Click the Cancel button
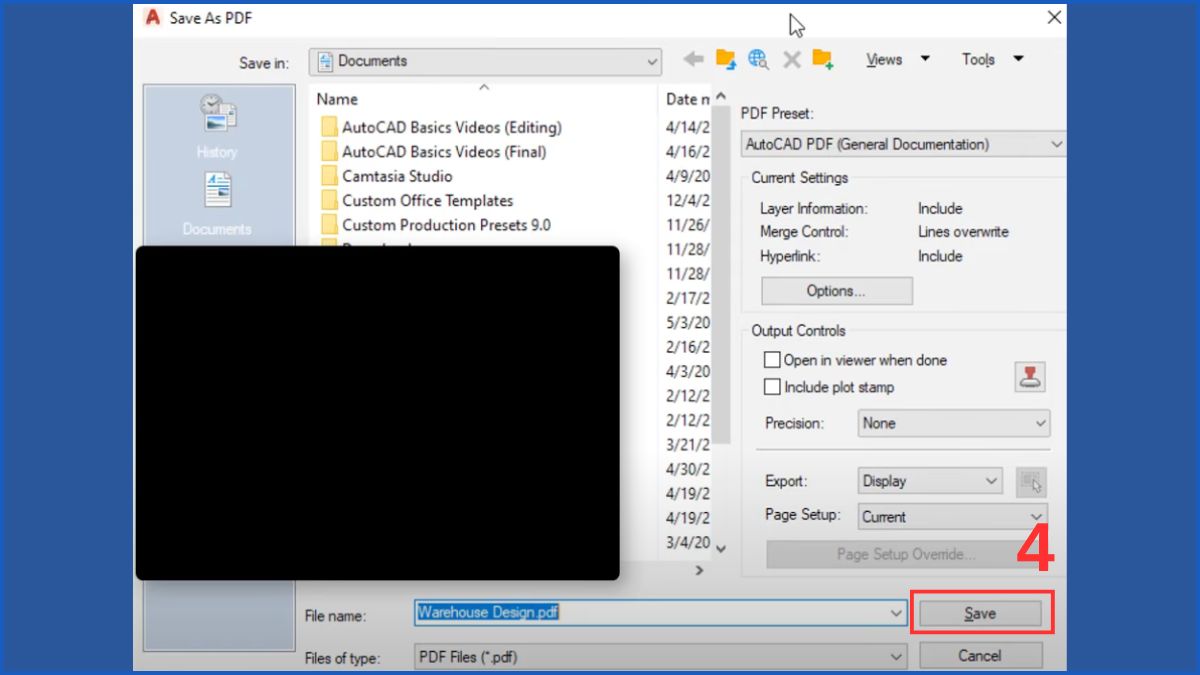This screenshot has height=675, width=1200. point(980,656)
